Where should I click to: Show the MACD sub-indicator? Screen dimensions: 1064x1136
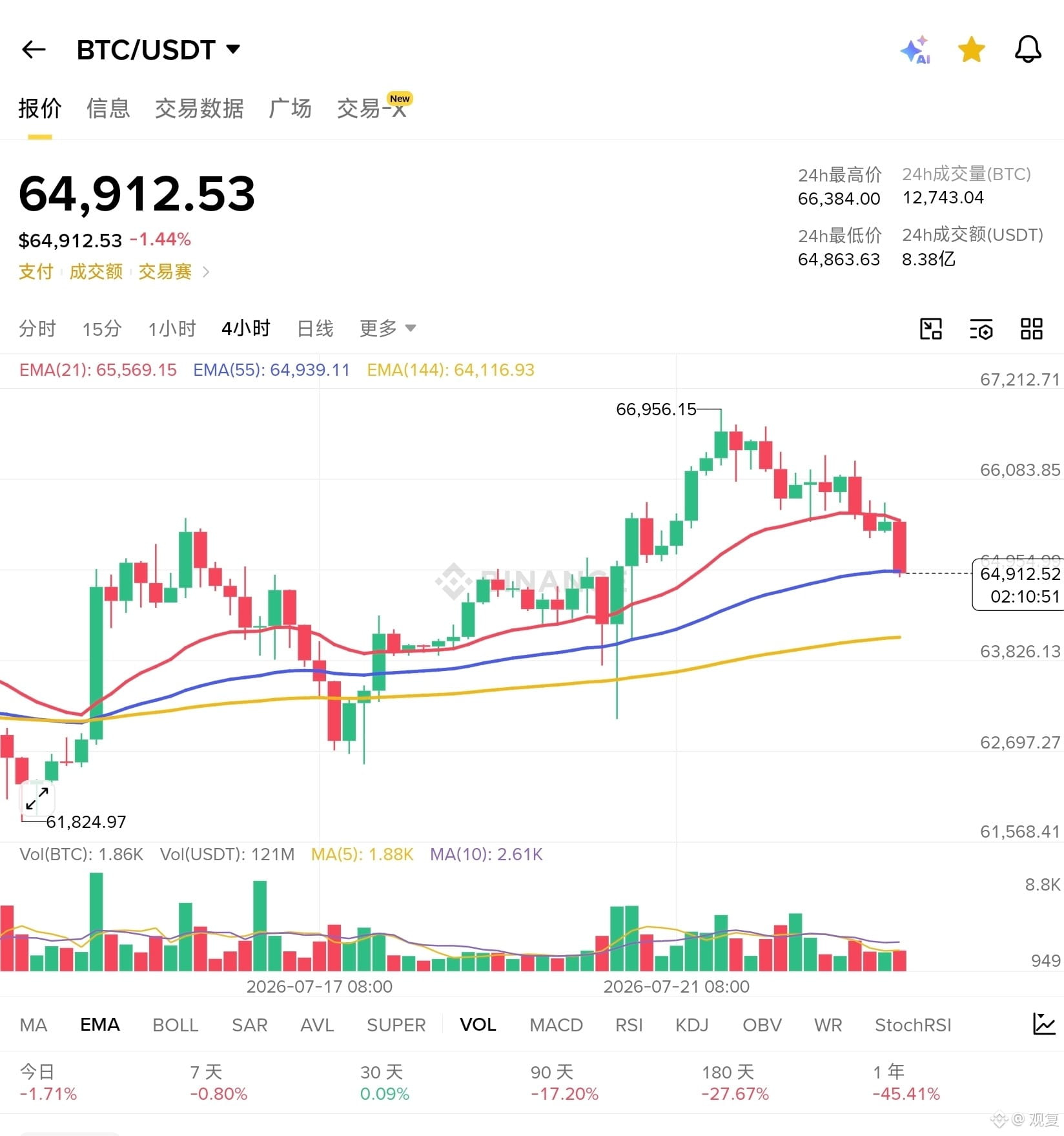[556, 1025]
